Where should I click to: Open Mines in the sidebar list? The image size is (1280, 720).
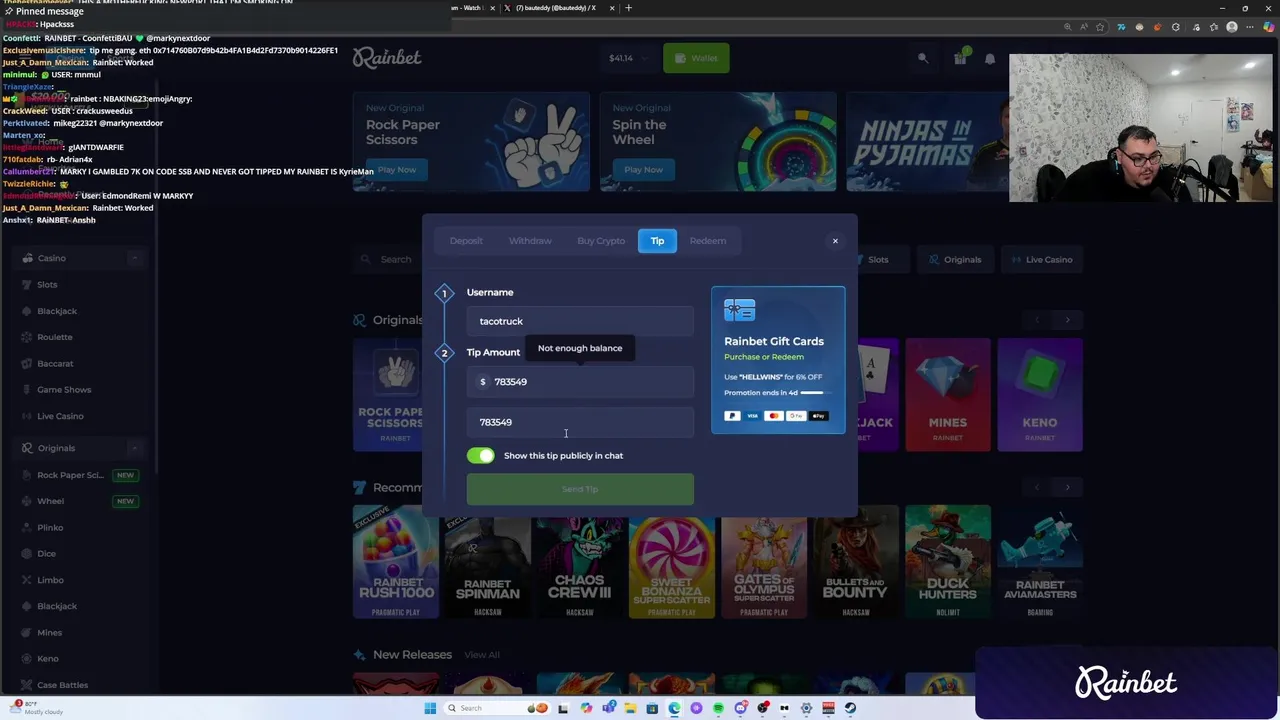(49, 632)
